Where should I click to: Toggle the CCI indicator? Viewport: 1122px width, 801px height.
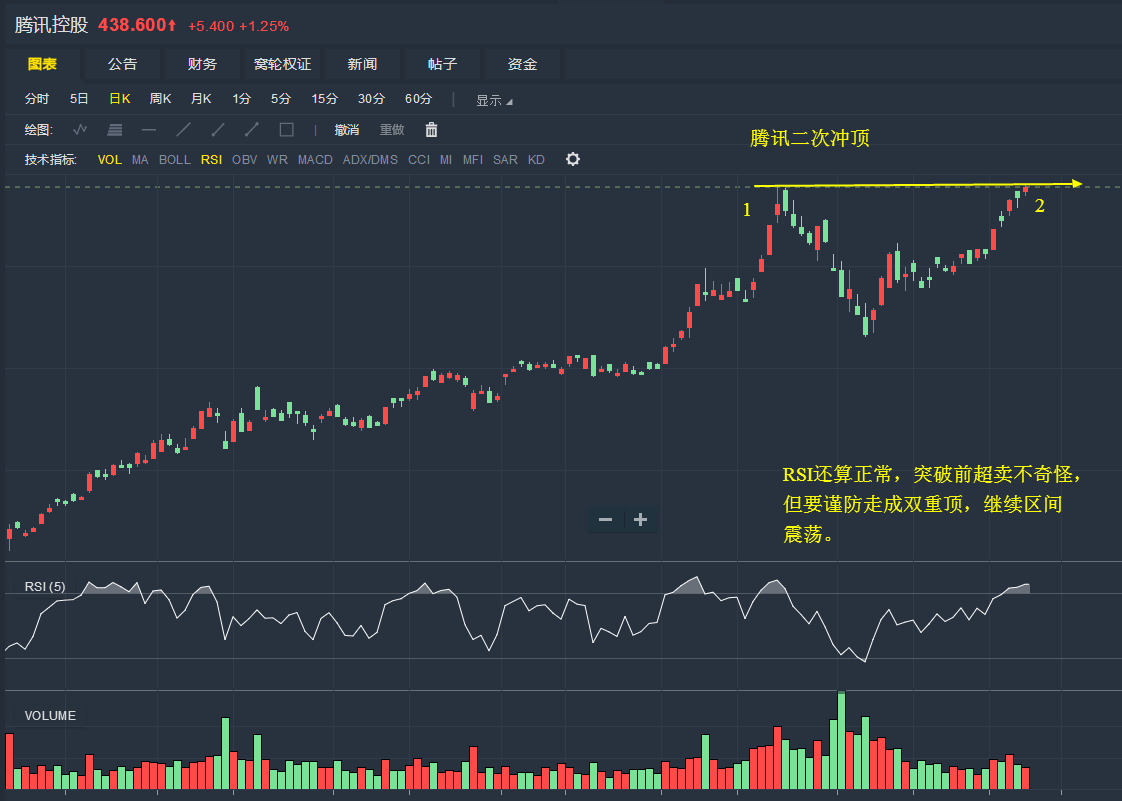pos(419,160)
